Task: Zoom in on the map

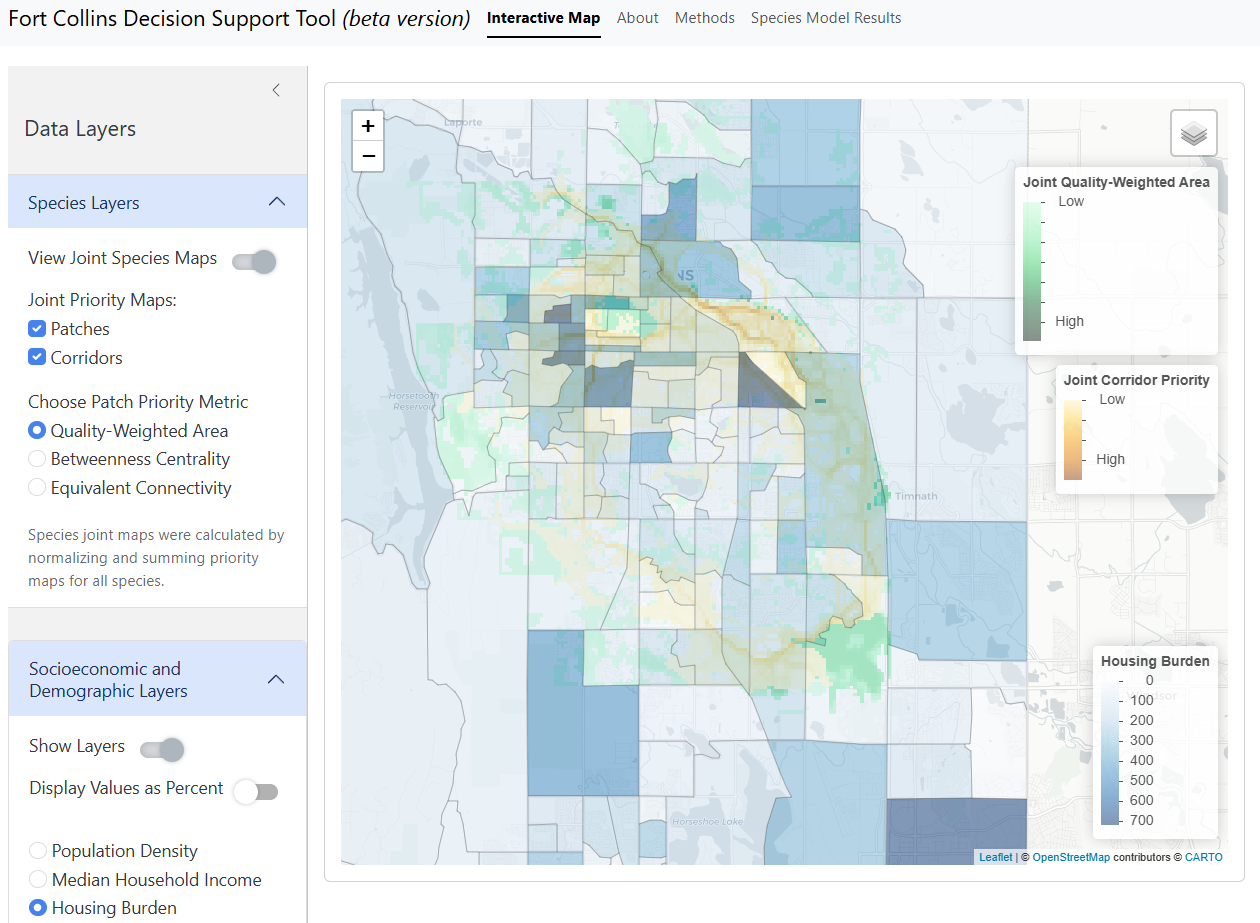Action: pyautogui.click(x=368, y=125)
